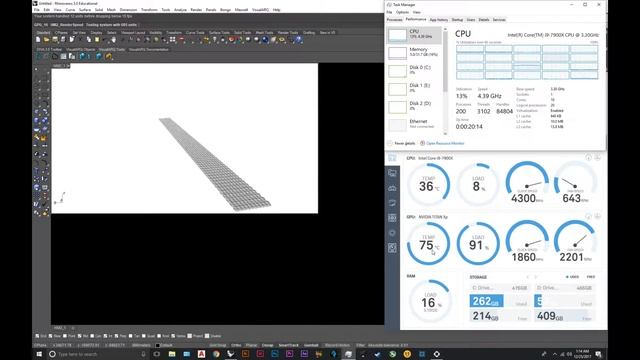This screenshot has height=360, width=640.
Task: Click the red car icon in Rhino's toolbar
Action: 182,40
